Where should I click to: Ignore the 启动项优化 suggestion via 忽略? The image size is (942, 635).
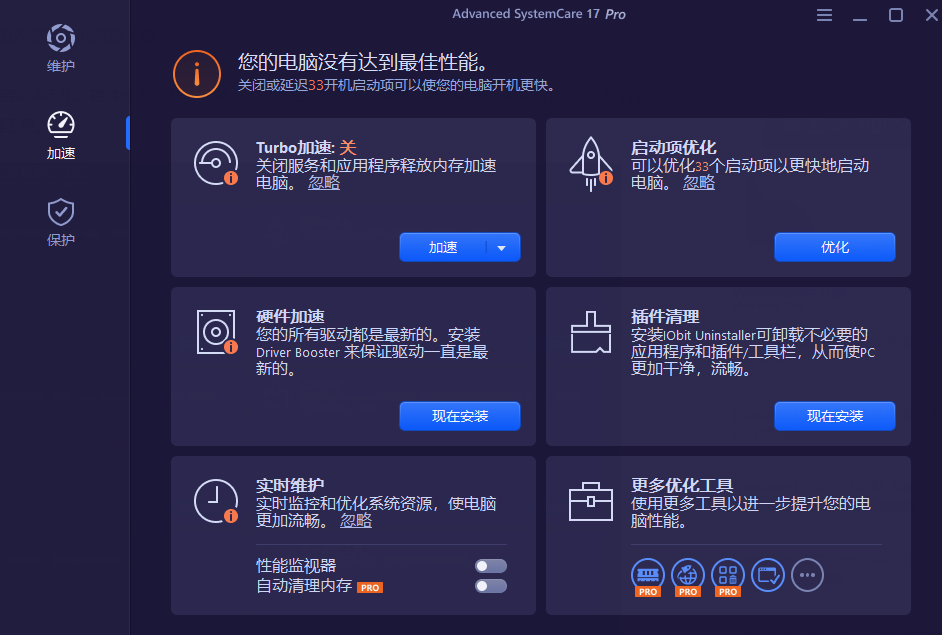pos(699,183)
